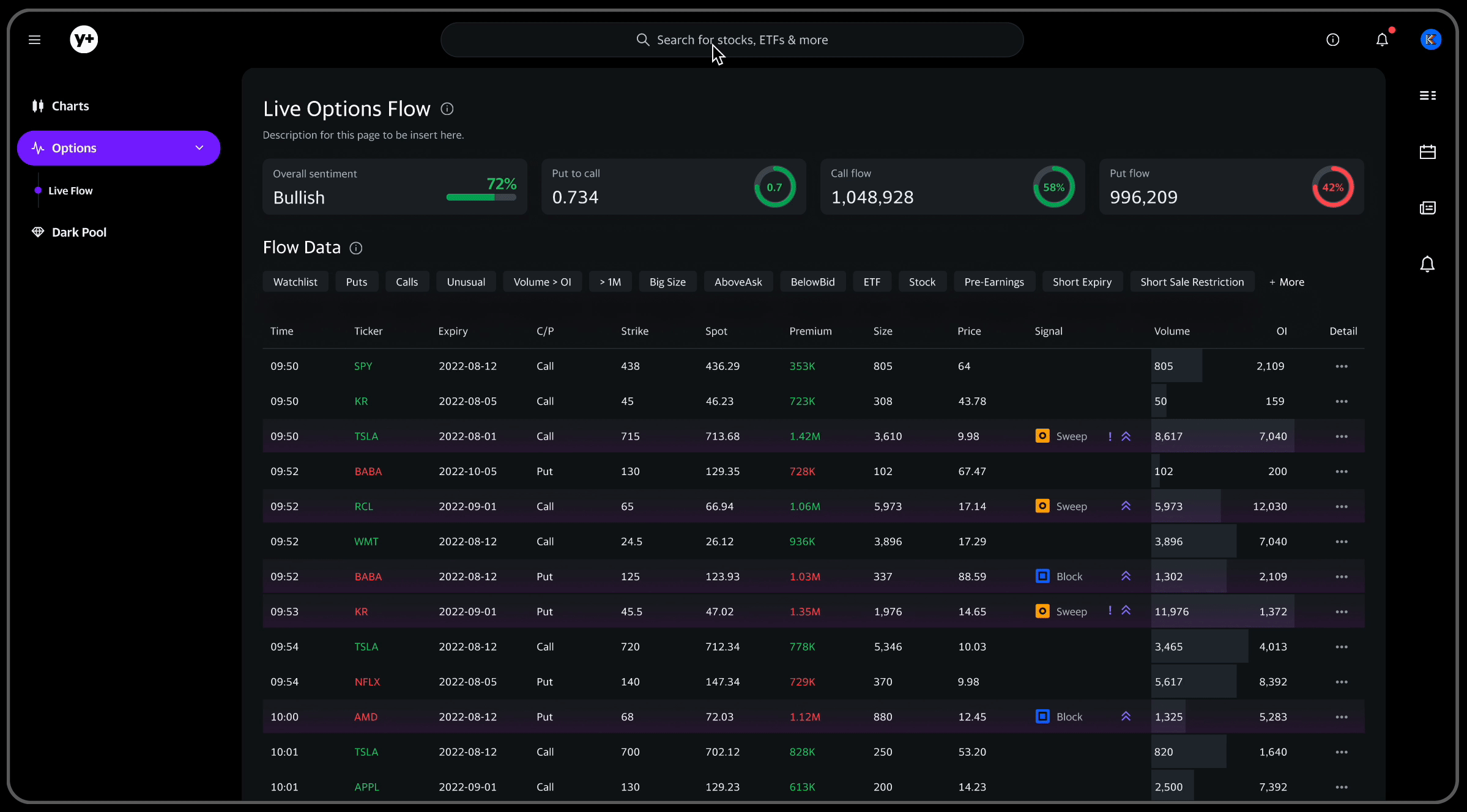1467x812 pixels.
Task: Click the Charts candlestick icon
Action: point(38,106)
